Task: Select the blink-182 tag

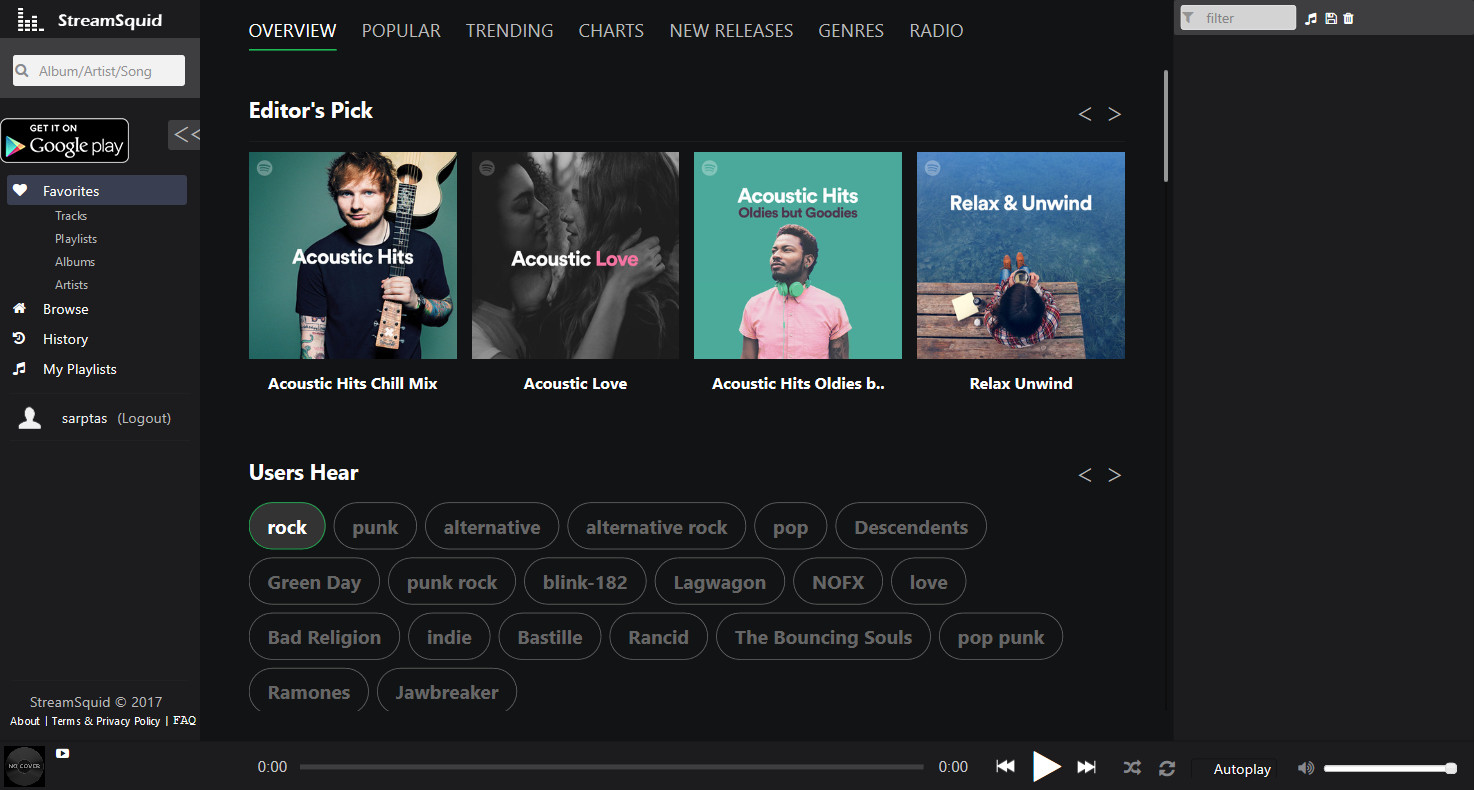Action: (585, 581)
